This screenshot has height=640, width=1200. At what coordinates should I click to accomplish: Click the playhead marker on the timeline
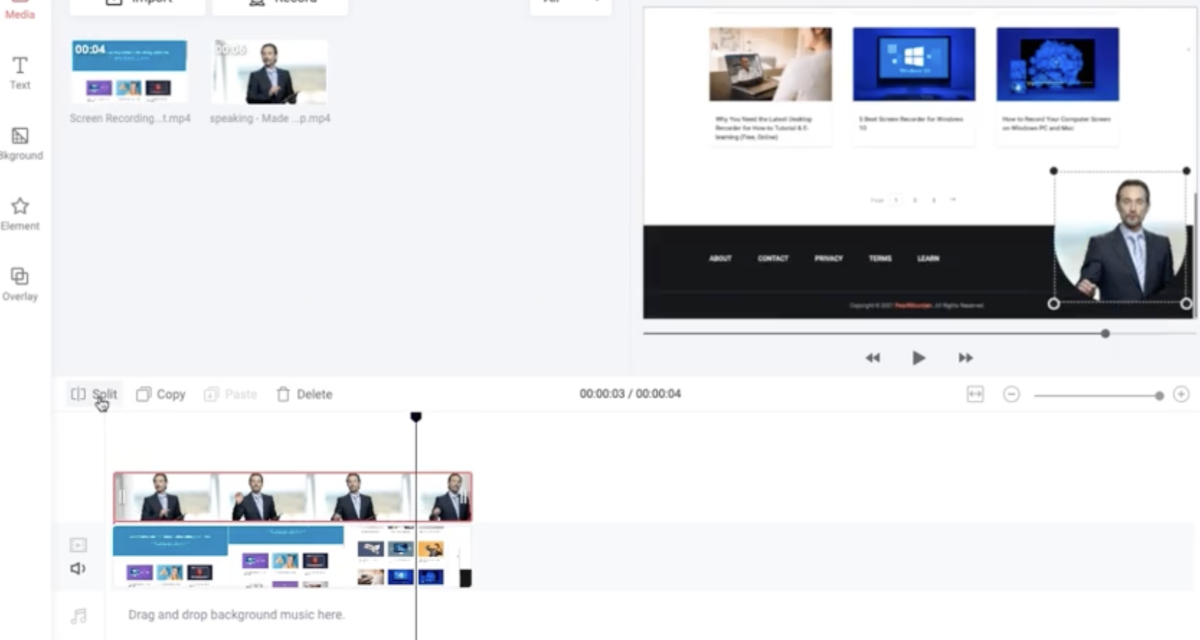point(416,416)
